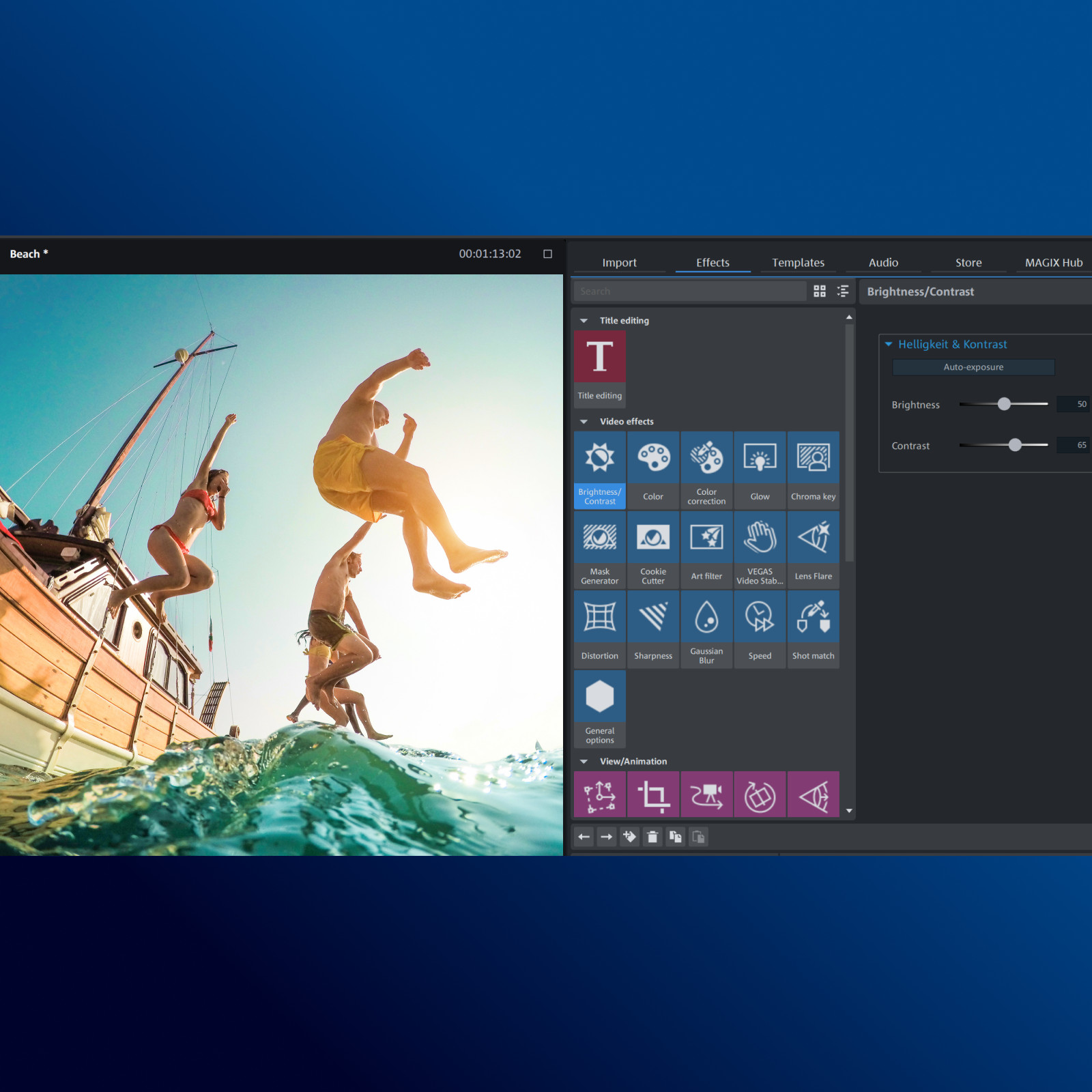1092x1092 pixels.
Task: Click the trash delete icon
Action: [652, 837]
